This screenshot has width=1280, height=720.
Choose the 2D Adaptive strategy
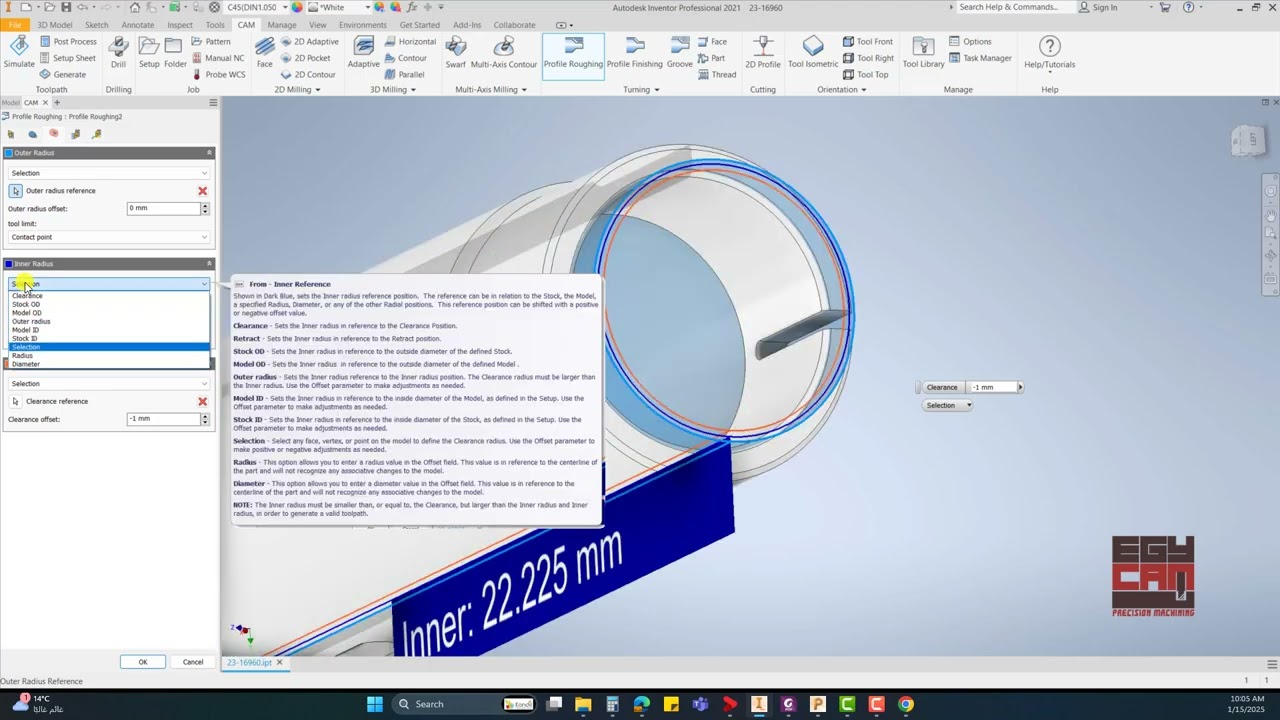[x=309, y=42]
